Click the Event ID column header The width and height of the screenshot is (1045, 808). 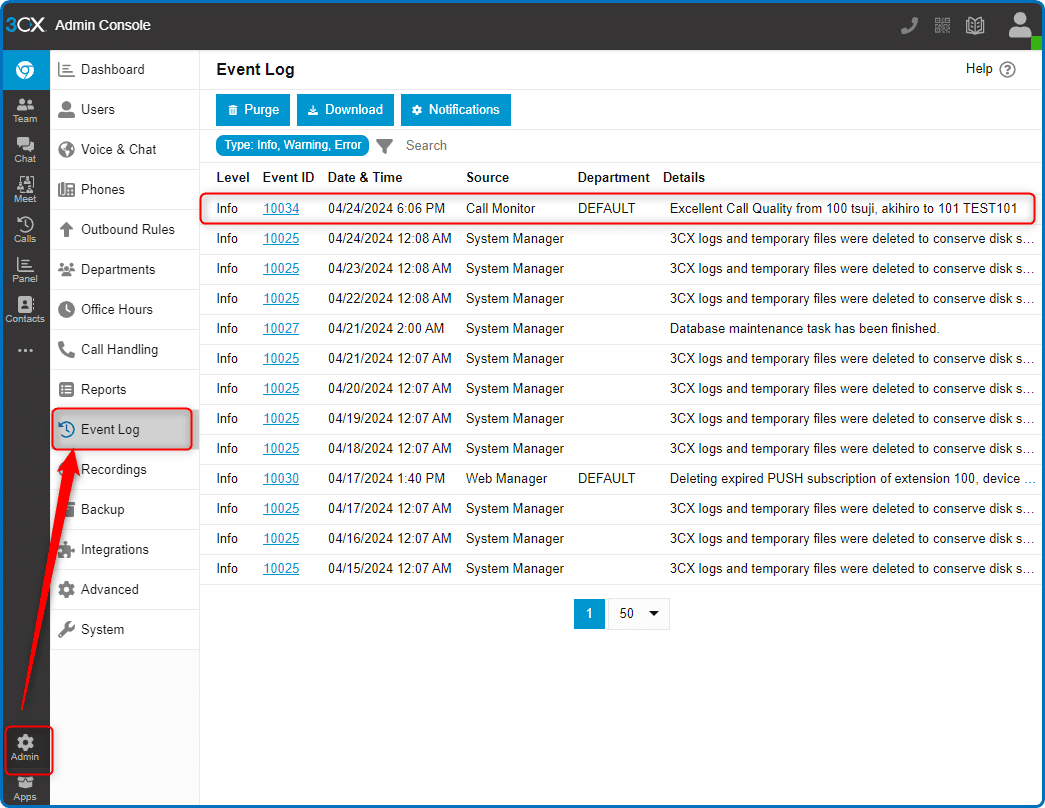[x=288, y=177]
